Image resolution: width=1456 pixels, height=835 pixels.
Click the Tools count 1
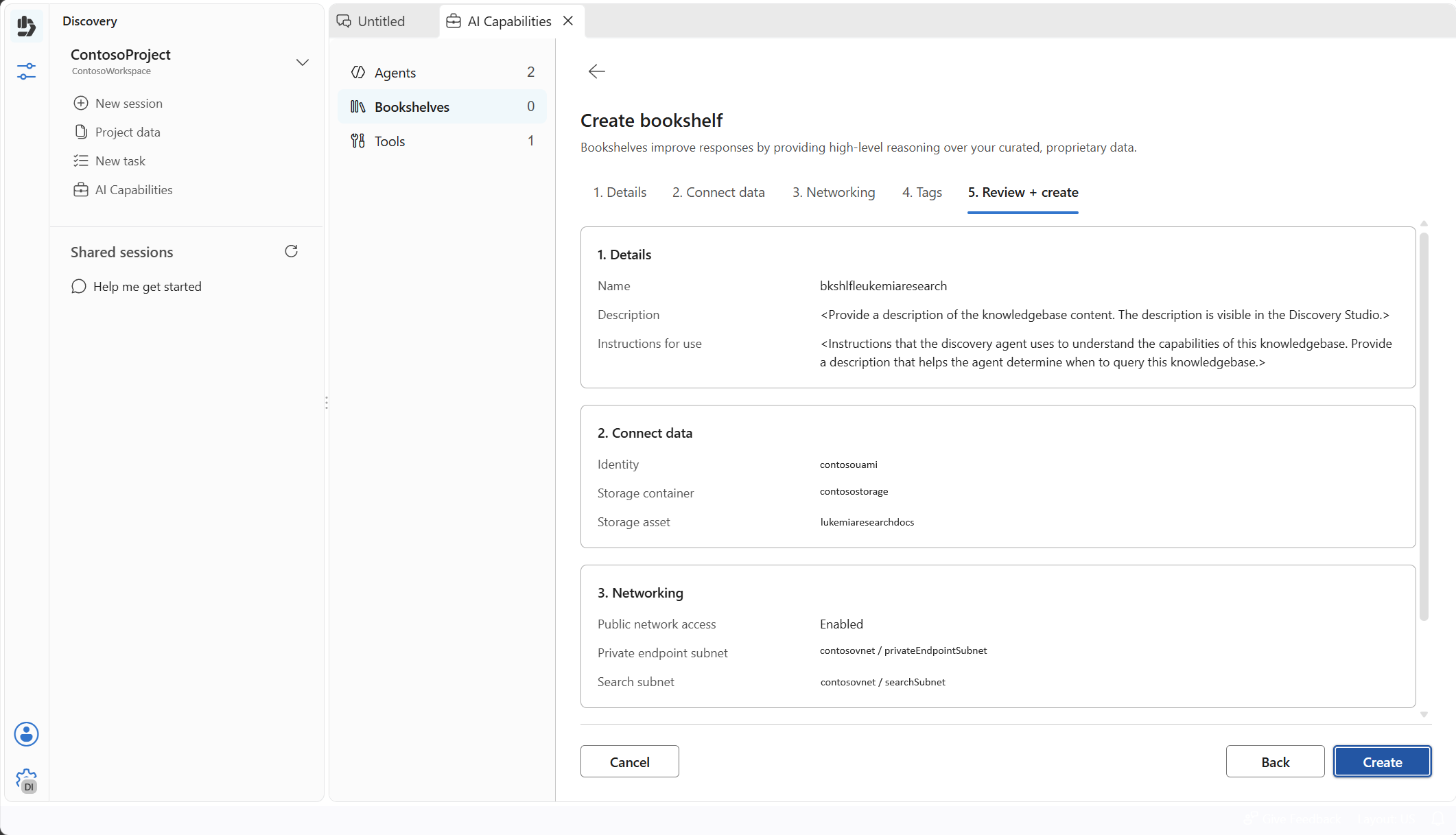coord(530,141)
